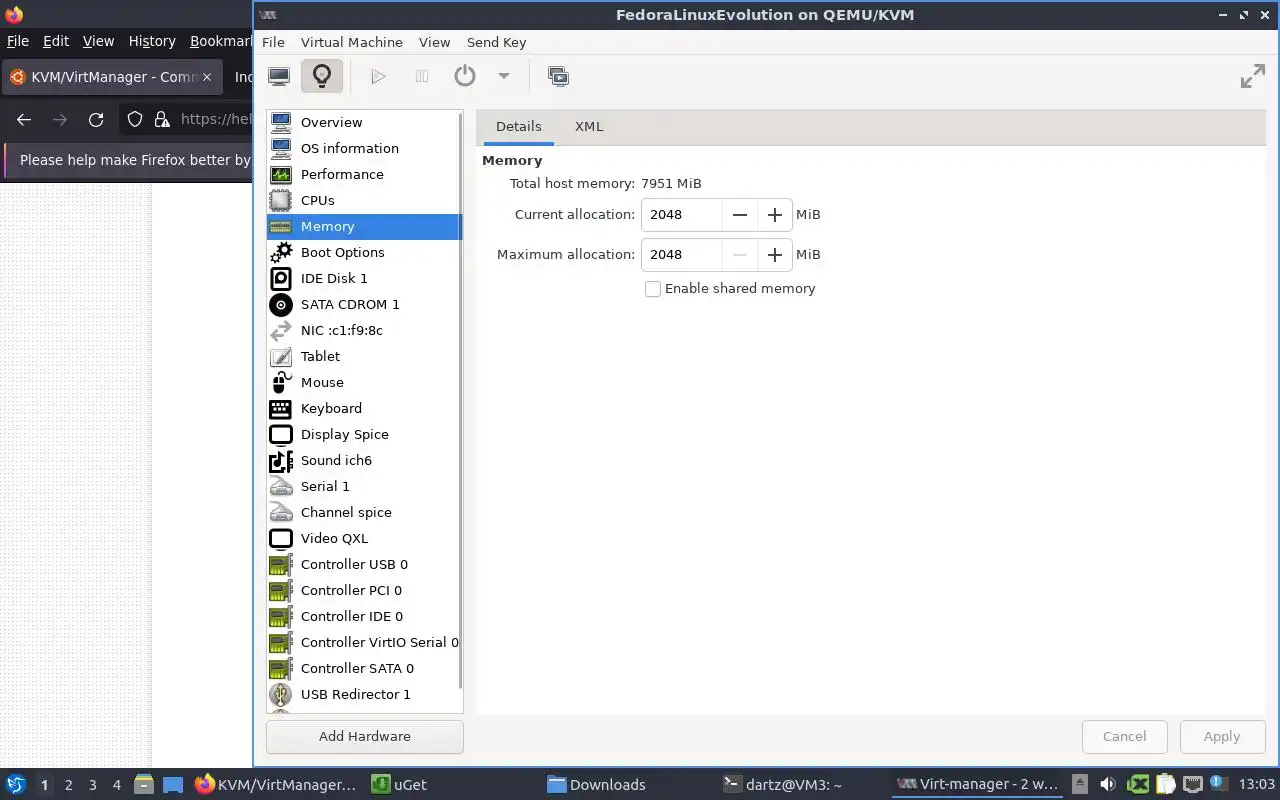Select OS information in the hardware list
The height and width of the screenshot is (800, 1280).
[364, 148]
